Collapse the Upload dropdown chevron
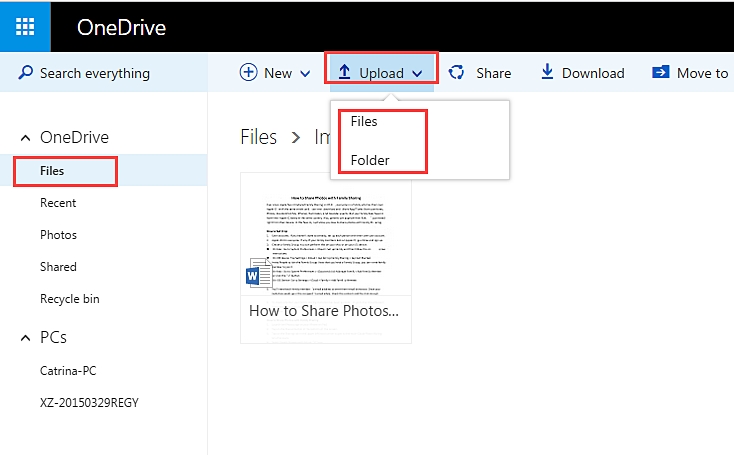The width and height of the screenshot is (734, 455). [417, 73]
